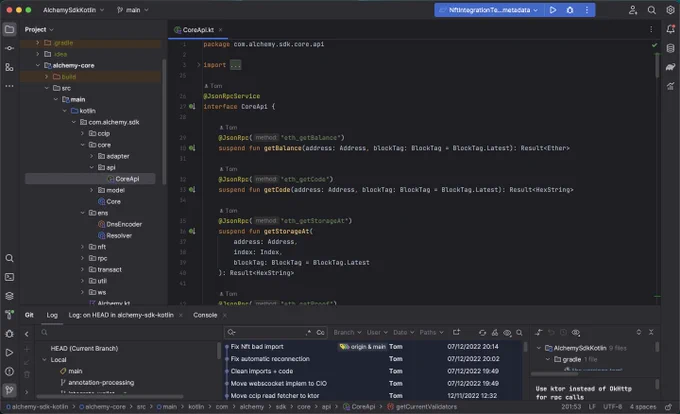Open the Terminal tool window

[9, 277]
